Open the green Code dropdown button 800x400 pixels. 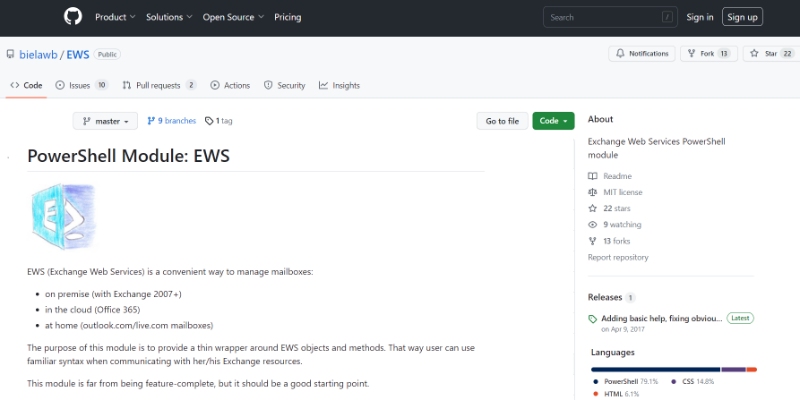[x=553, y=121]
